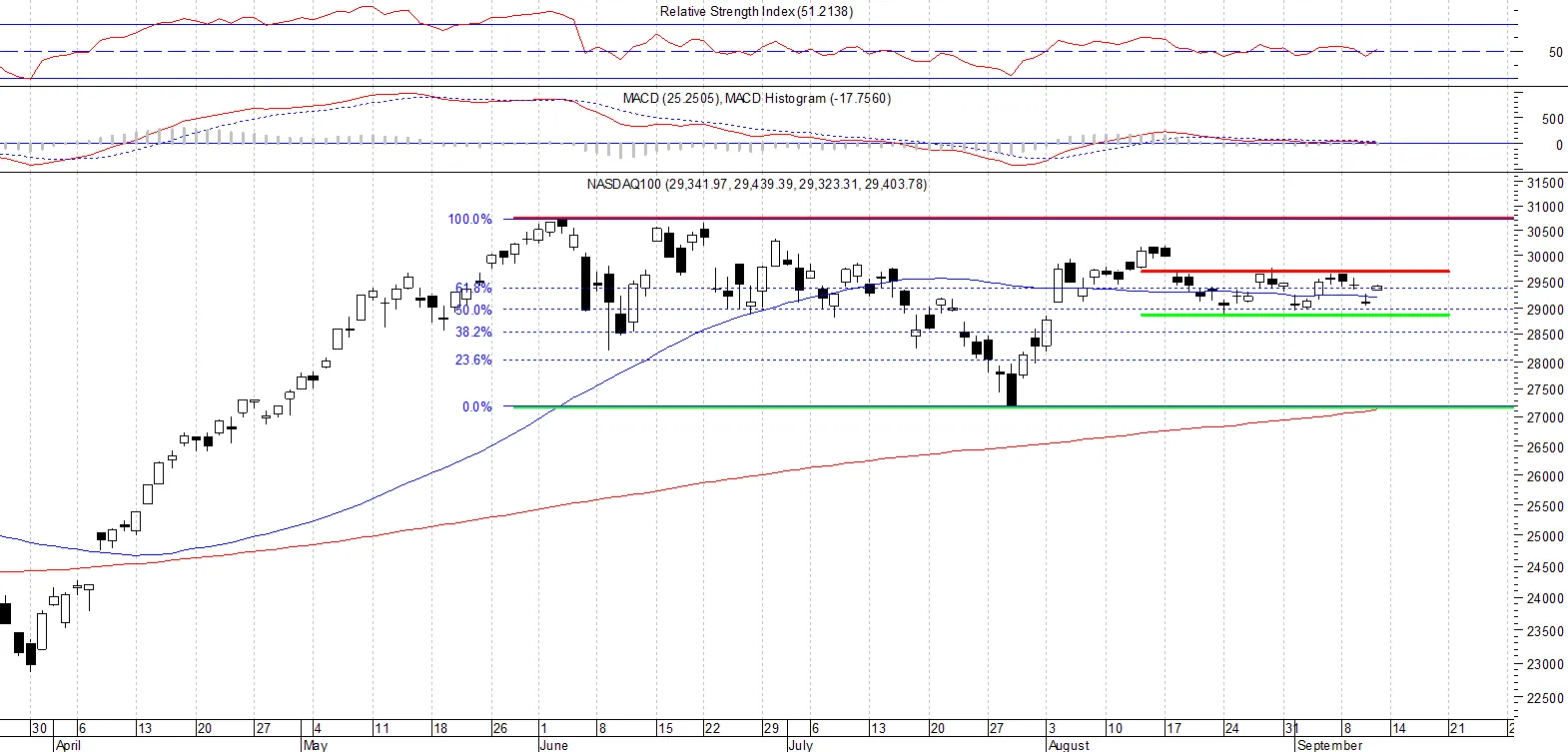1568x752 pixels.
Task: Select the August month label
Action: (1069, 745)
